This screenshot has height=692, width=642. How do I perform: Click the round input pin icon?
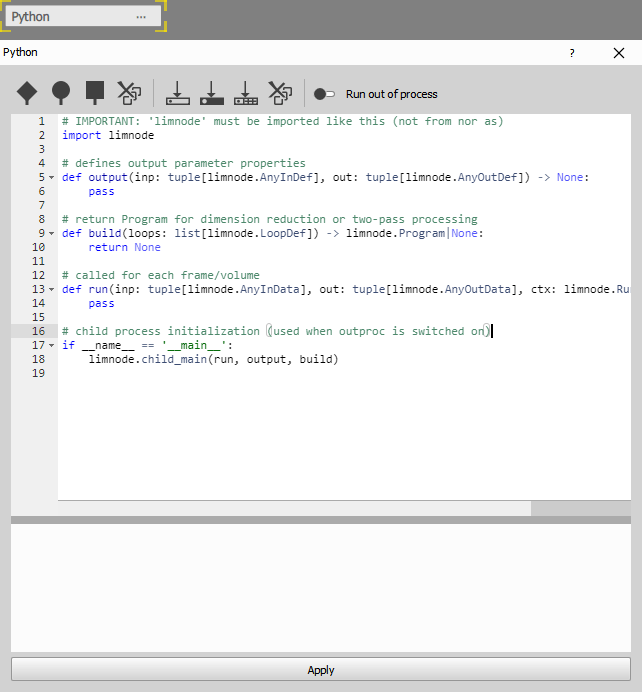(61, 93)
